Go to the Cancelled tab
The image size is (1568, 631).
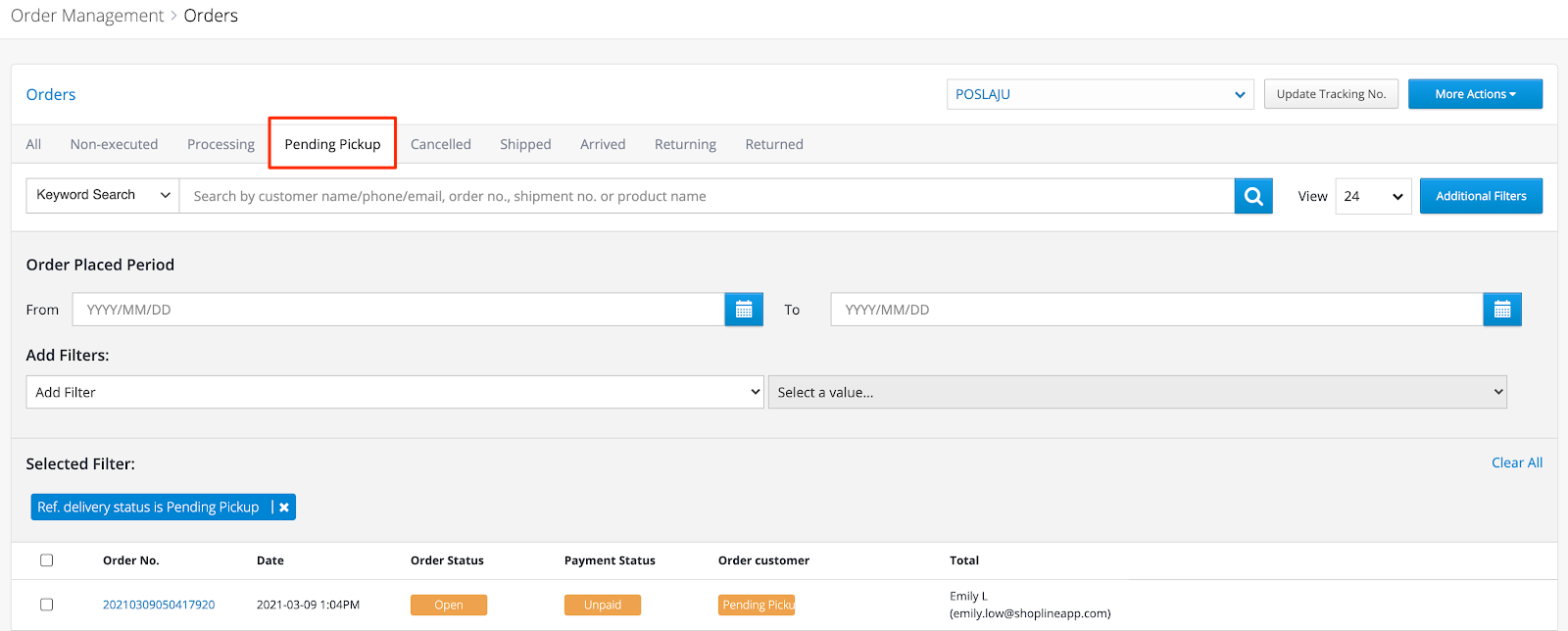click(x=441, y=144)
